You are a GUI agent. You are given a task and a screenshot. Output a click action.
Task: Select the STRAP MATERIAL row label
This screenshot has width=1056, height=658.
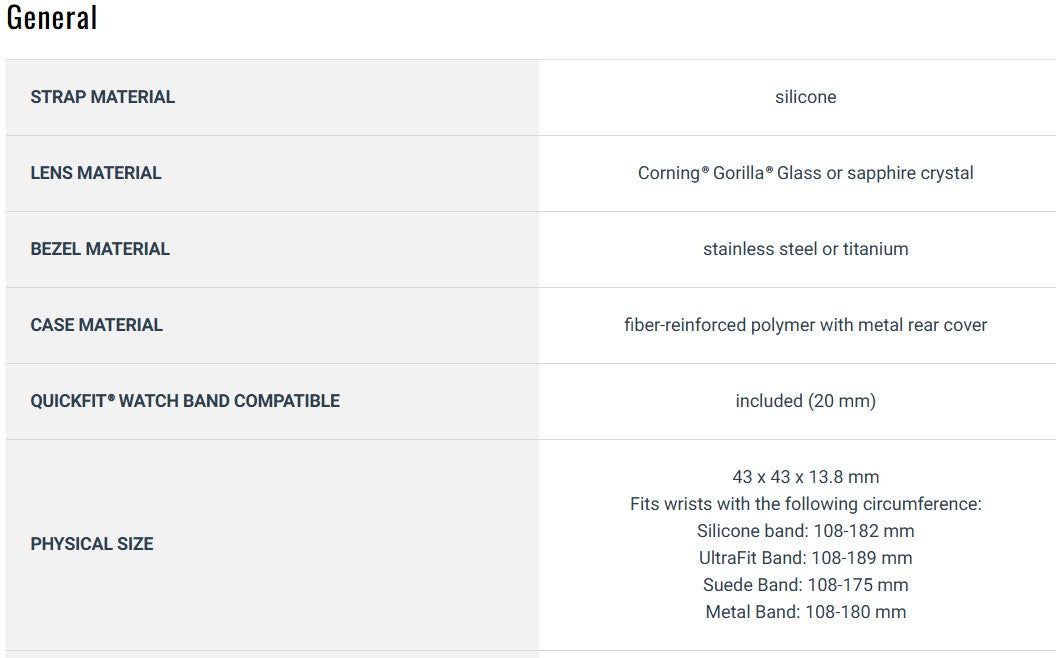point(102,97)
